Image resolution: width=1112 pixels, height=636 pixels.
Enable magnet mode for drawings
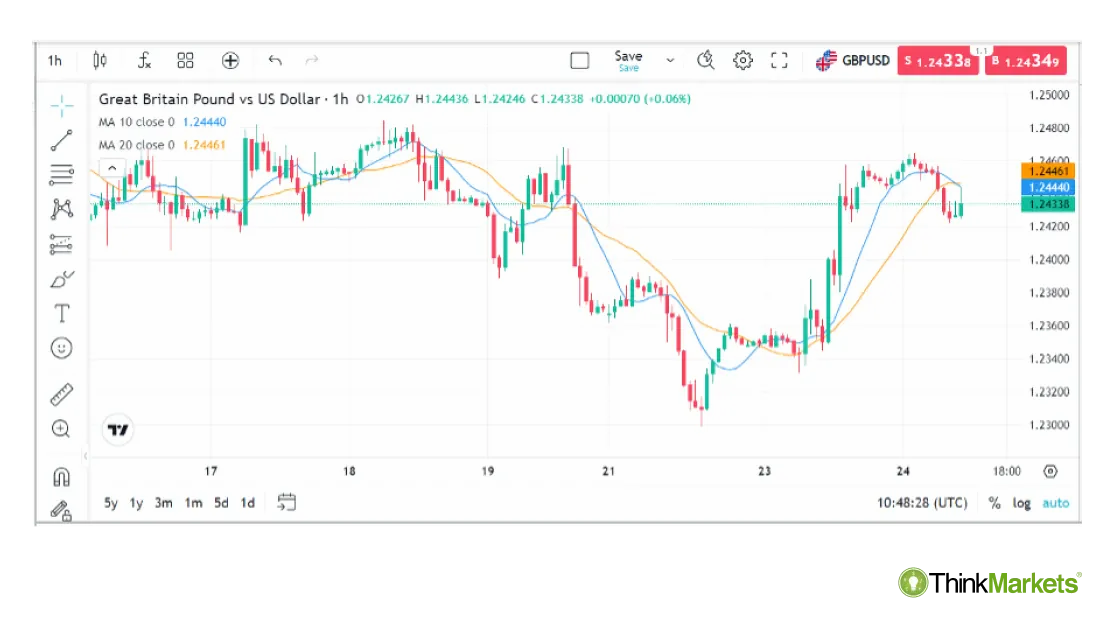[61, 476]
